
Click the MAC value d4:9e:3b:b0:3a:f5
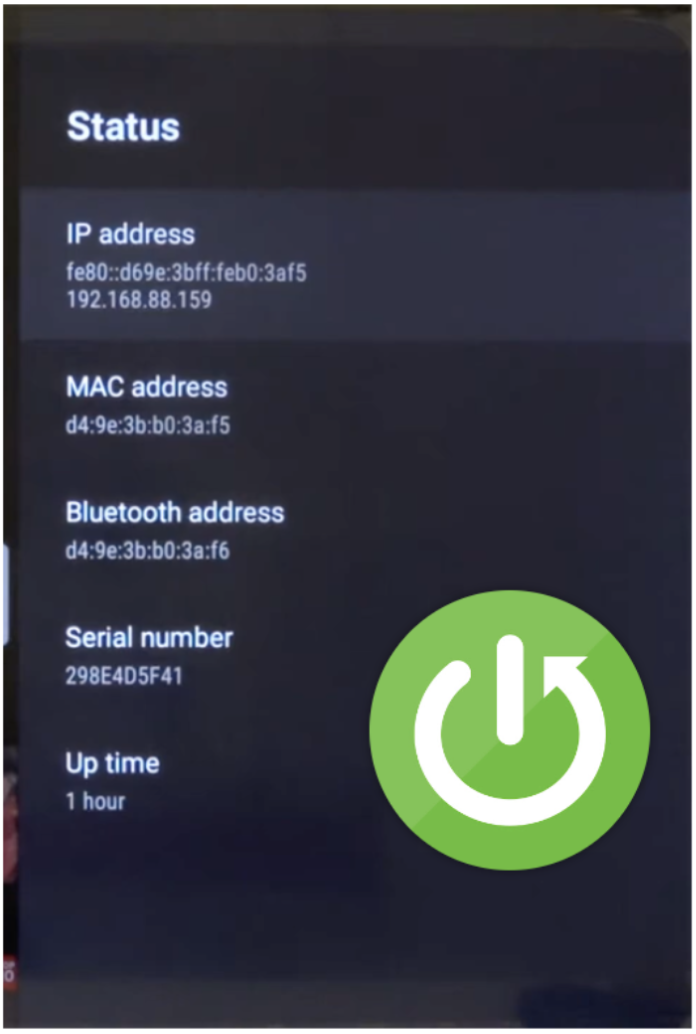(x=148, y=425)
